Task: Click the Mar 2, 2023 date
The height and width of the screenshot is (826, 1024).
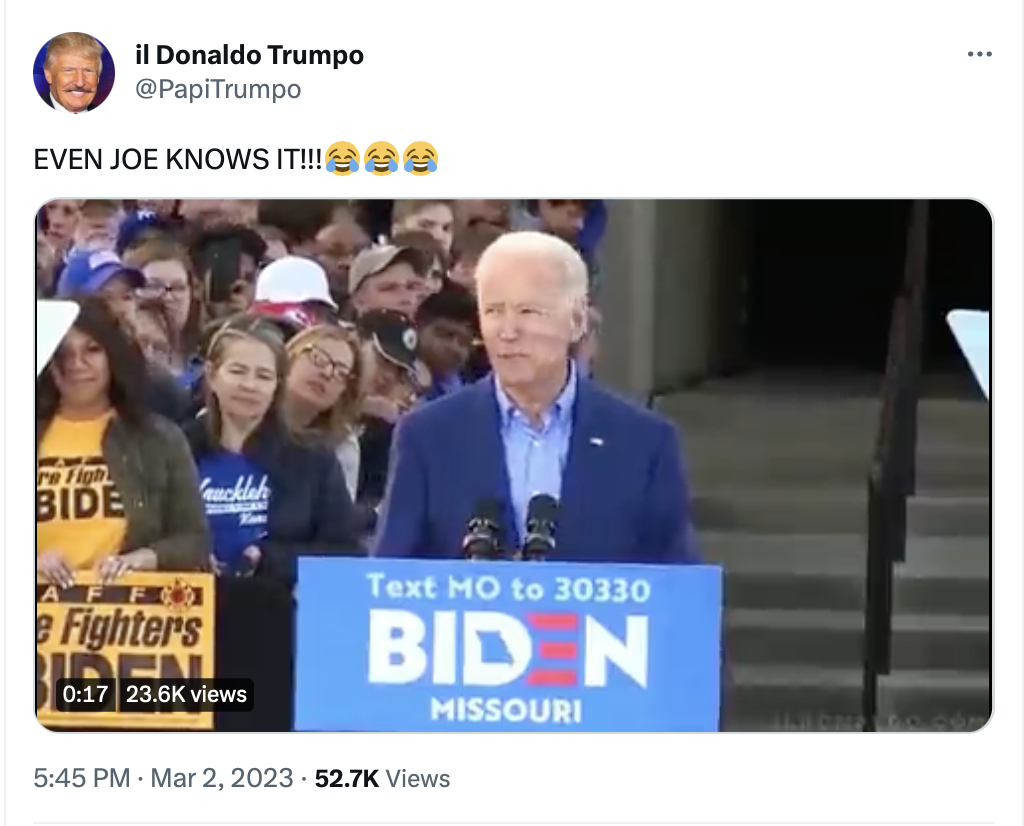Action: tap(222, 778)
